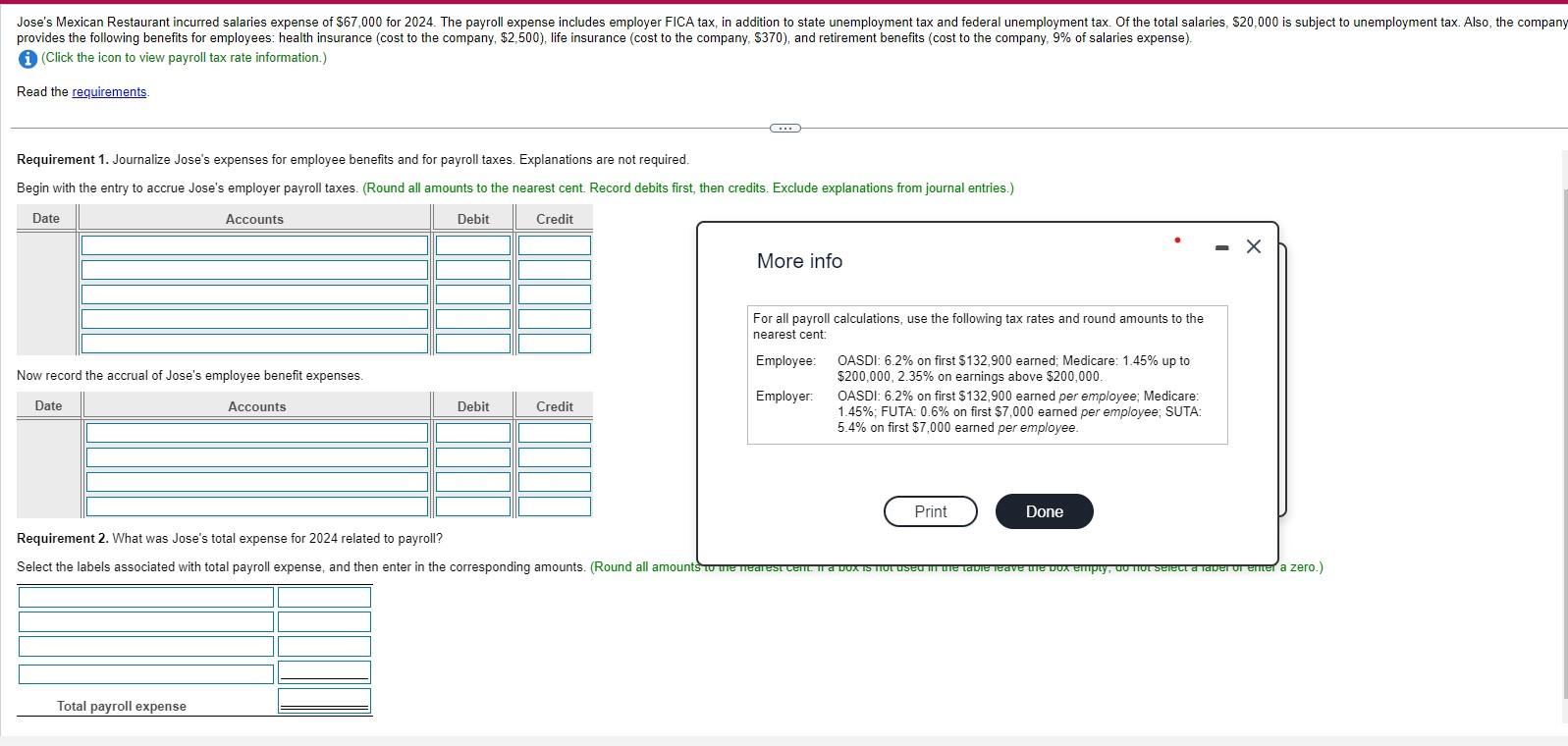The height and width of the screenshot is (746, 1568).
Task: Click the blue payroll tax information icon
Action: (x=27, y=58)
